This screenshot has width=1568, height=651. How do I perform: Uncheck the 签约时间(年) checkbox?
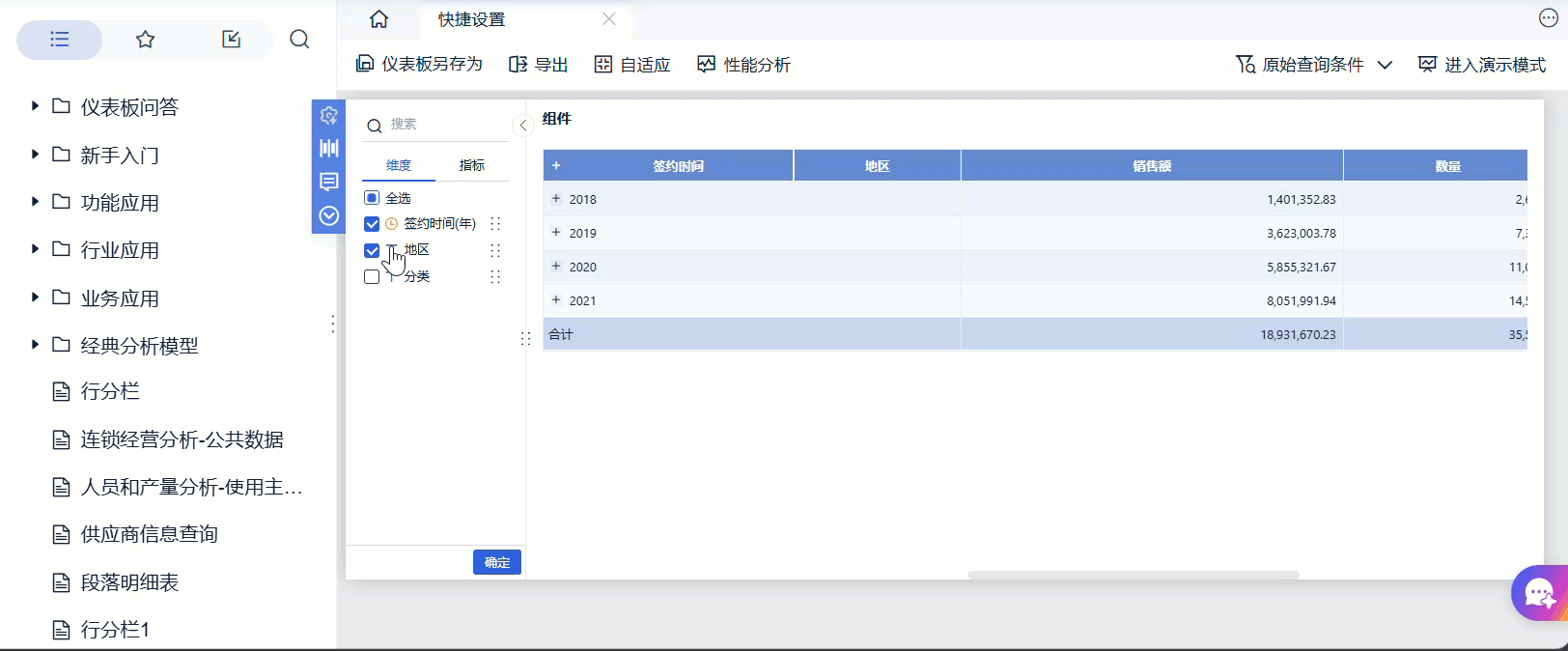point(372,224)
